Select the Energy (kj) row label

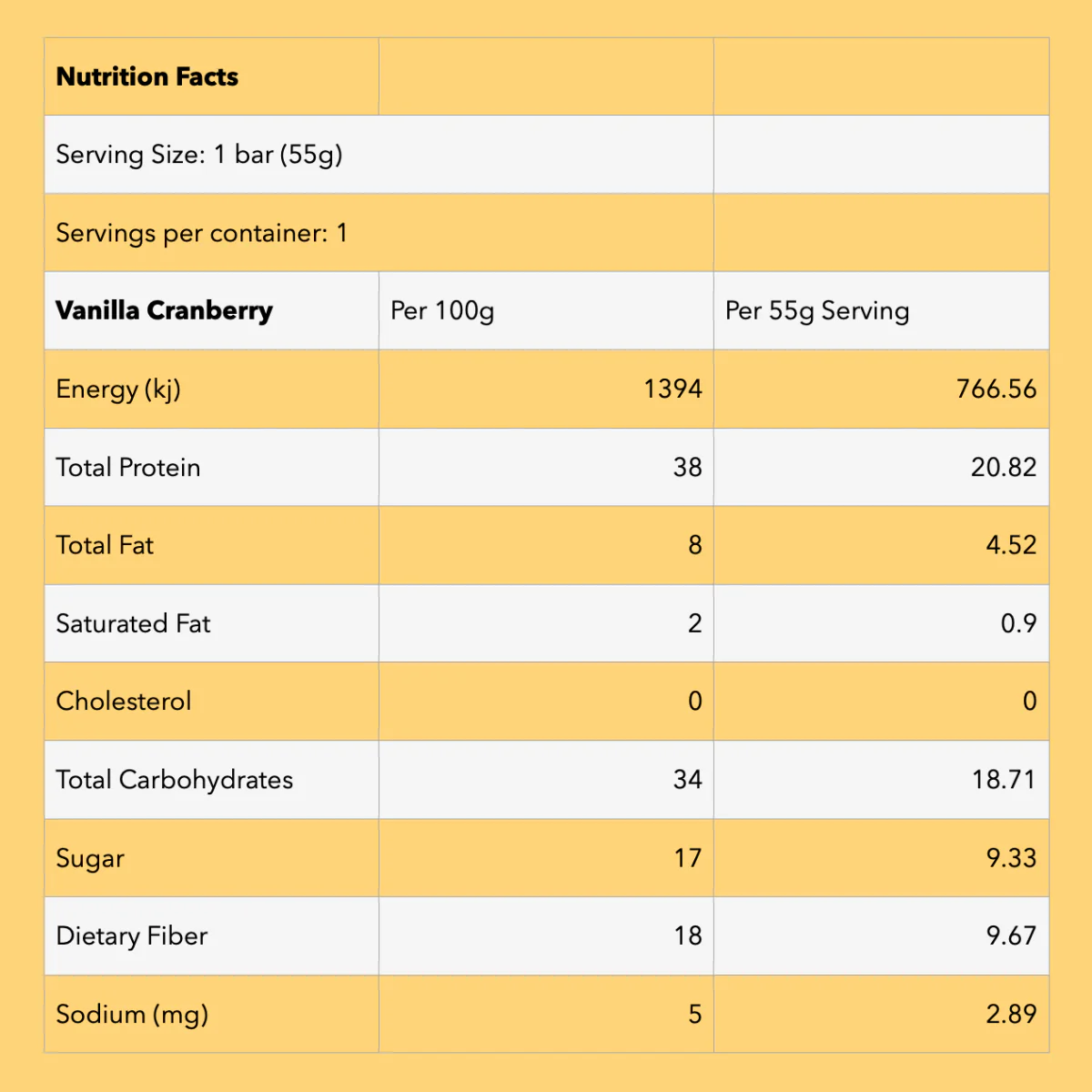point(118,389)
